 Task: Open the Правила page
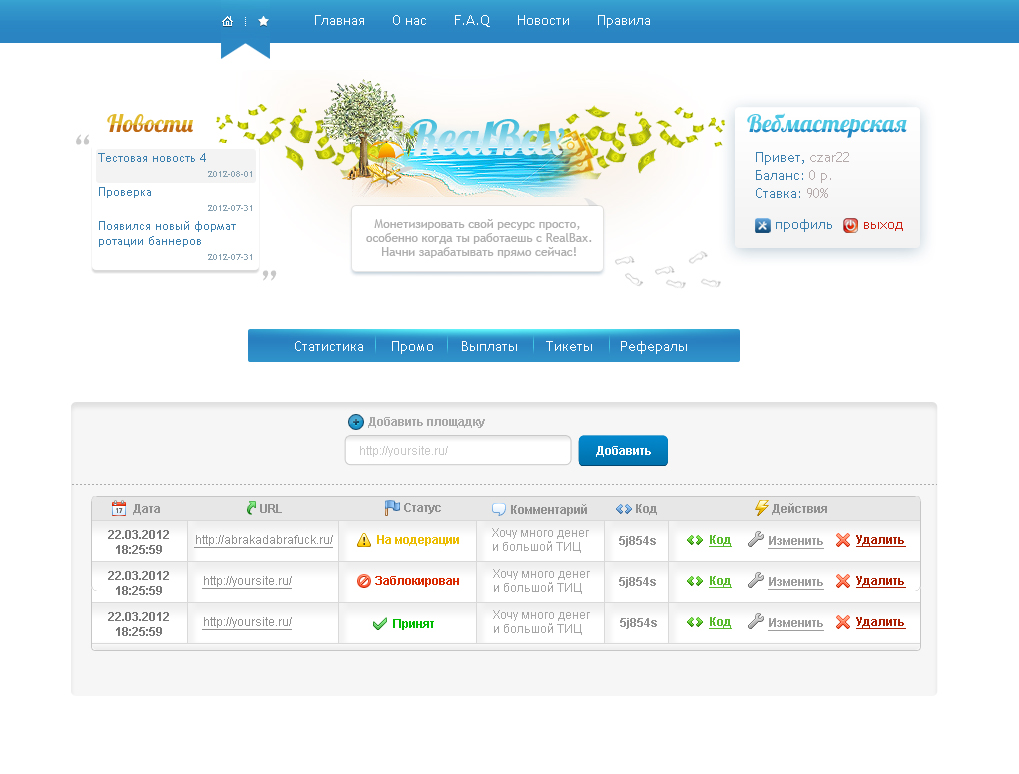(624, 21)
